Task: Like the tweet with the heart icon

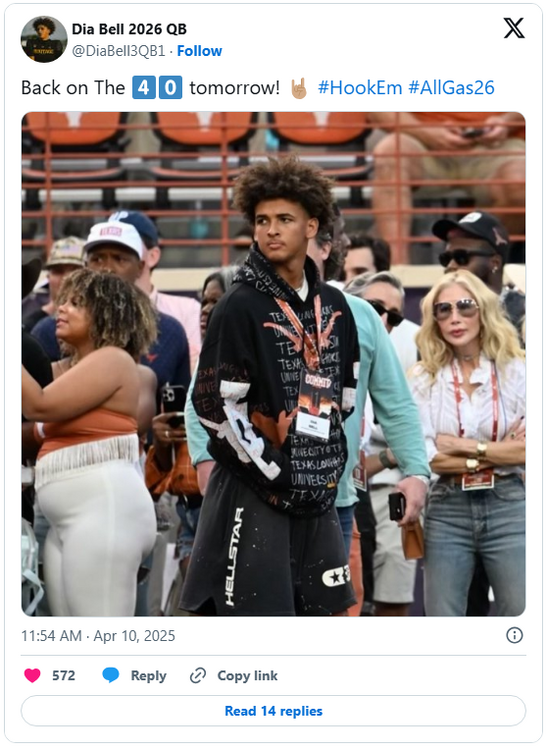Action: pos(32,675)
